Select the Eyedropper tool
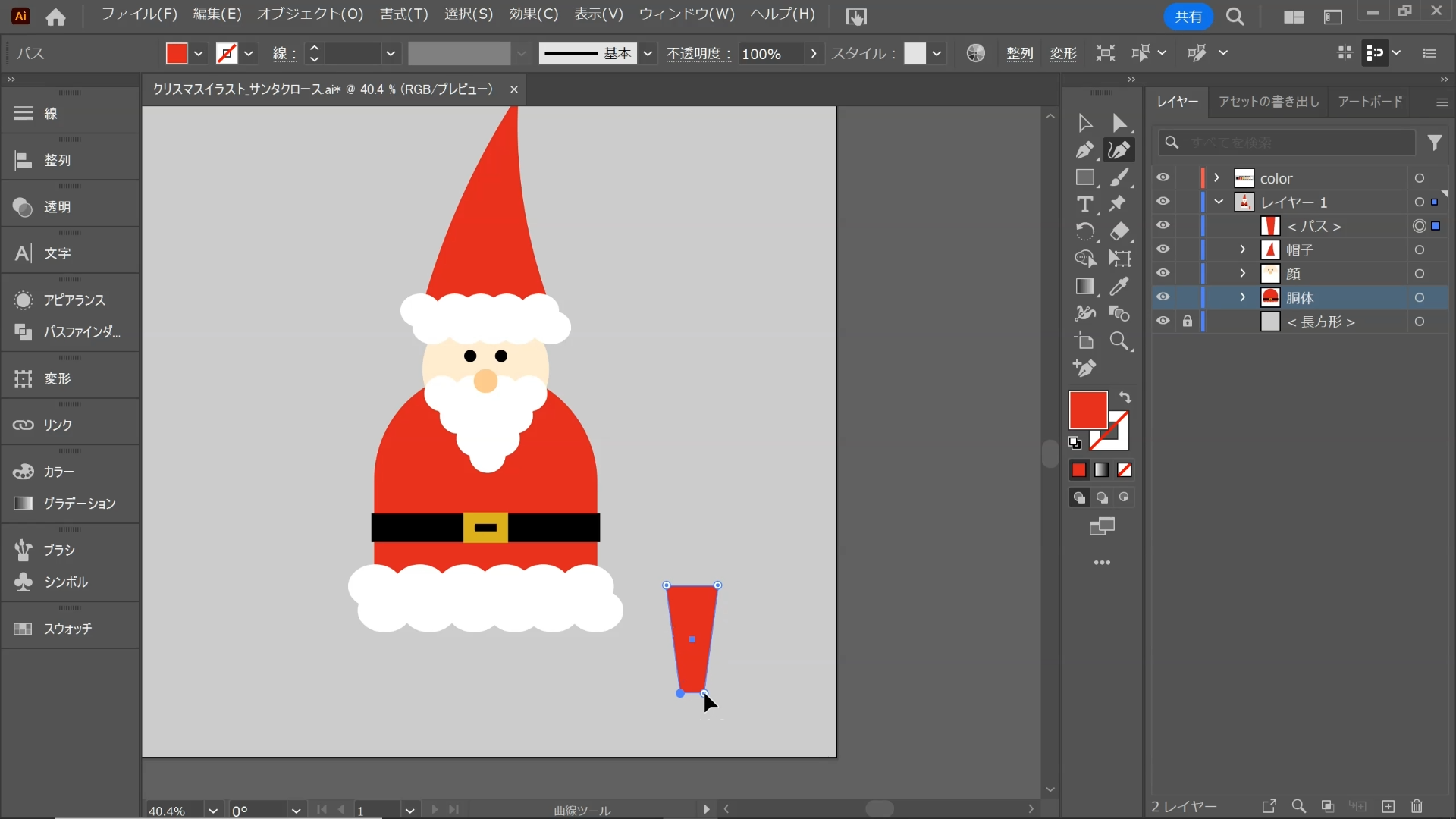 [x=1119, y=287]
